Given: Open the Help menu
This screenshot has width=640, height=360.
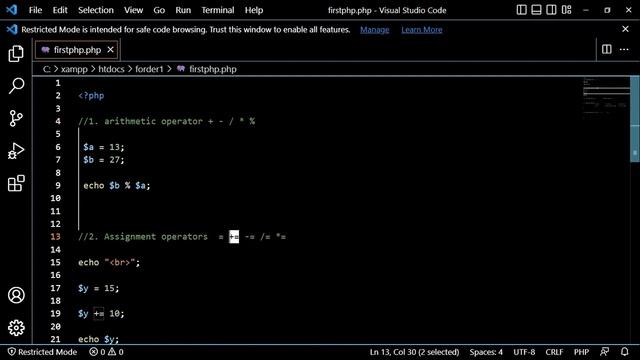Looking at the screenshot, I should click(x=254, y=10).
